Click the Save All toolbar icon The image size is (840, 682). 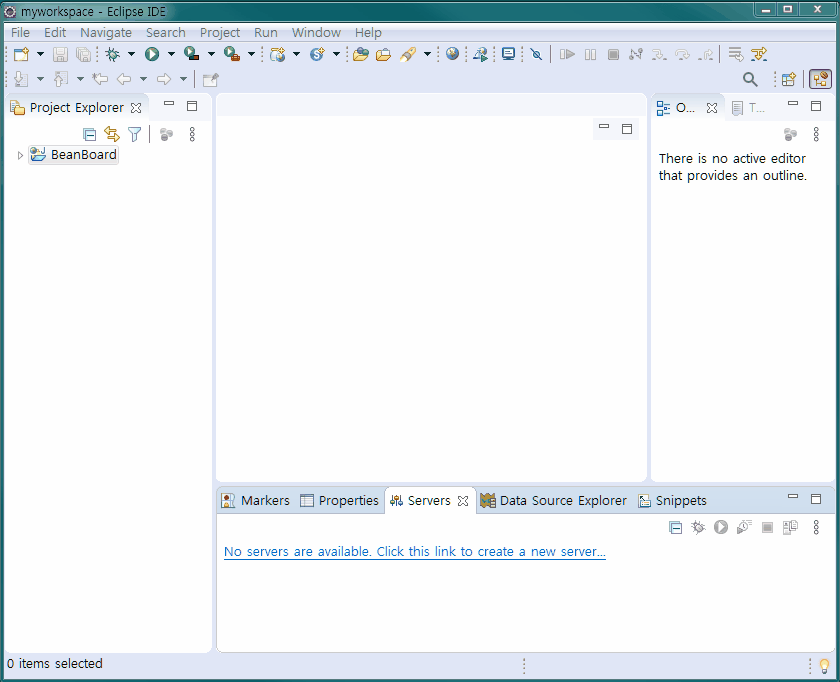[84, 54]
